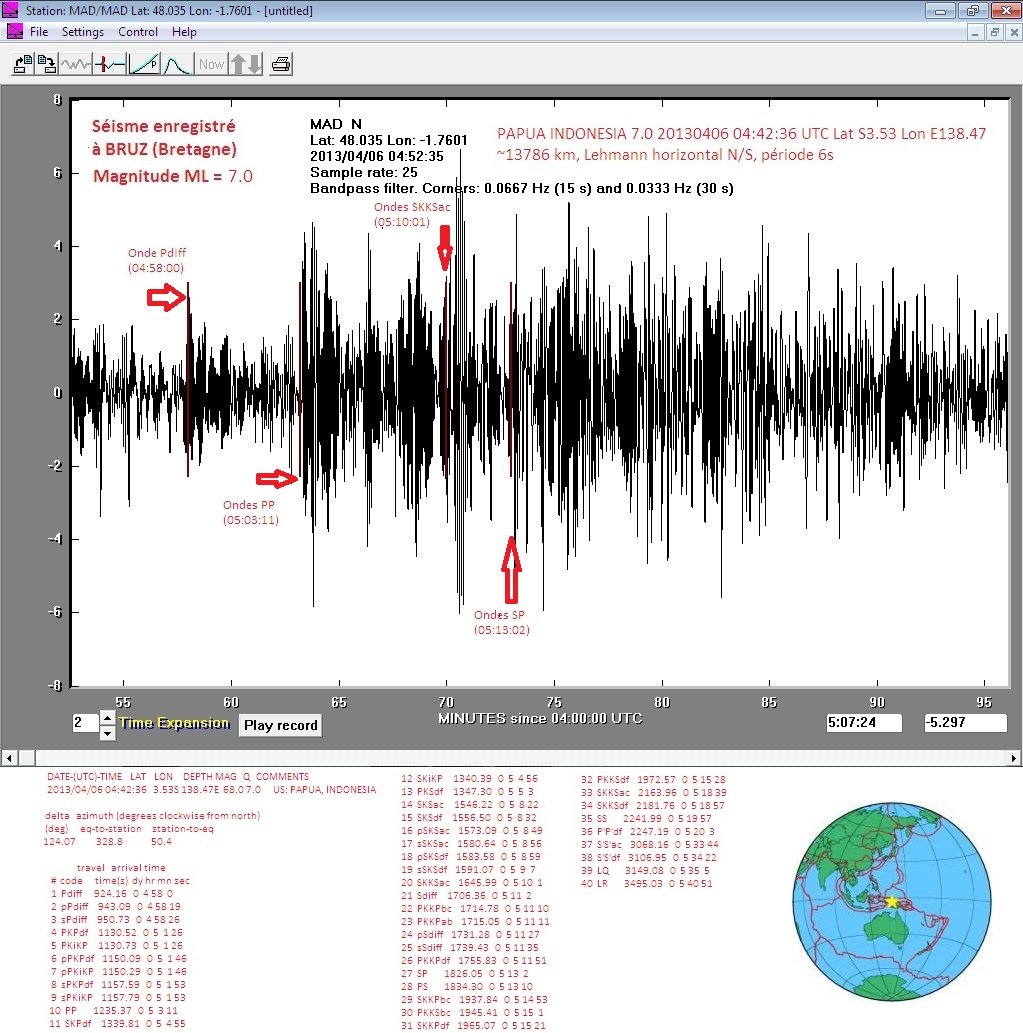
Task: Open the Control menu
Action: click(138, 32)
